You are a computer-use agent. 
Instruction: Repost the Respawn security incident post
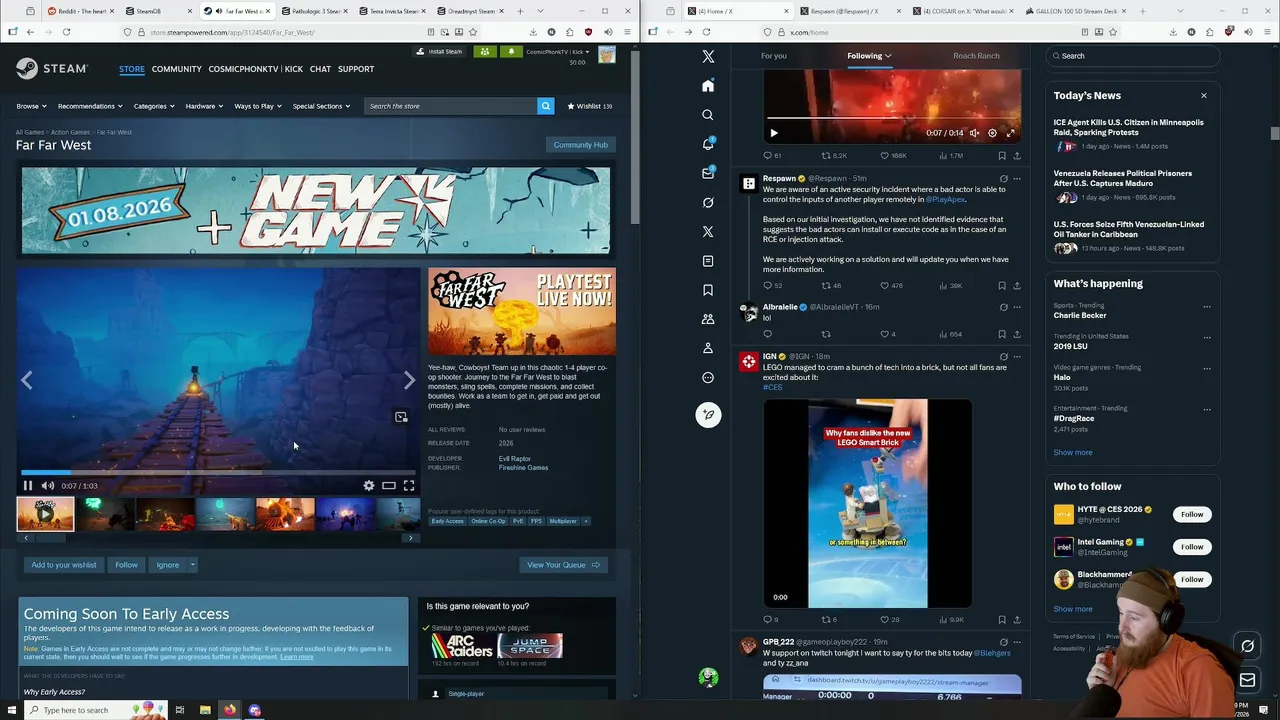(826, 286)
